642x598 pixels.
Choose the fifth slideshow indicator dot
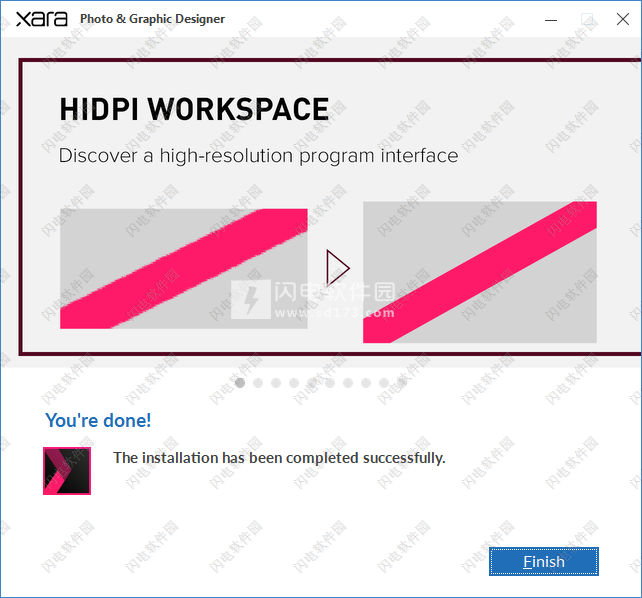click(312, 383)
